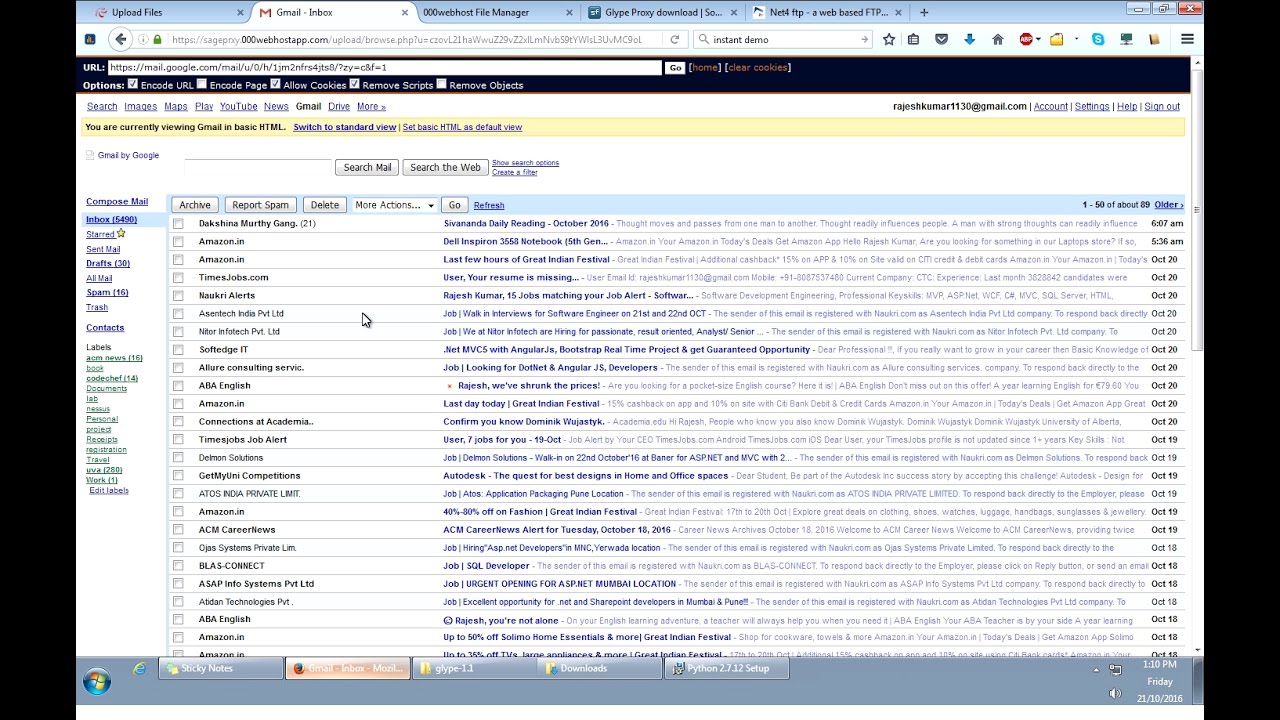Click the browser search box with instant demo
The image size is (1280, 720).
(x=783, y=39)
